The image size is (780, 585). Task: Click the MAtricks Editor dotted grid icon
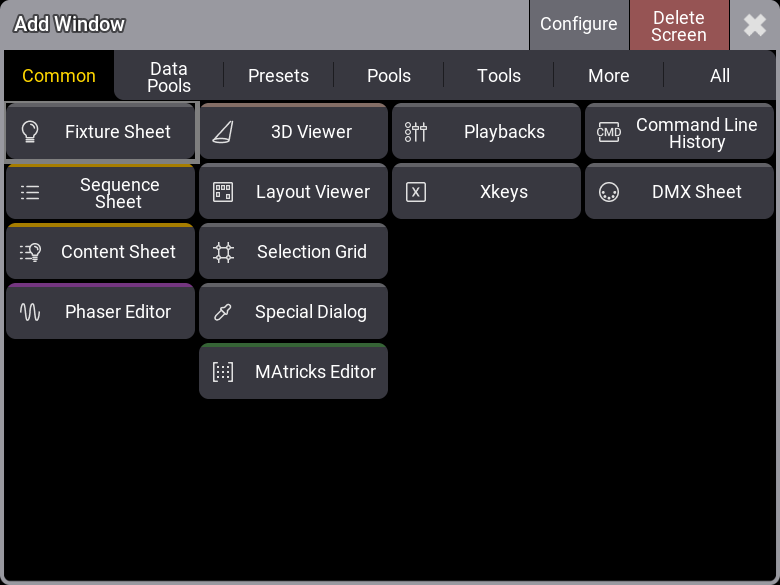(223, 372)
